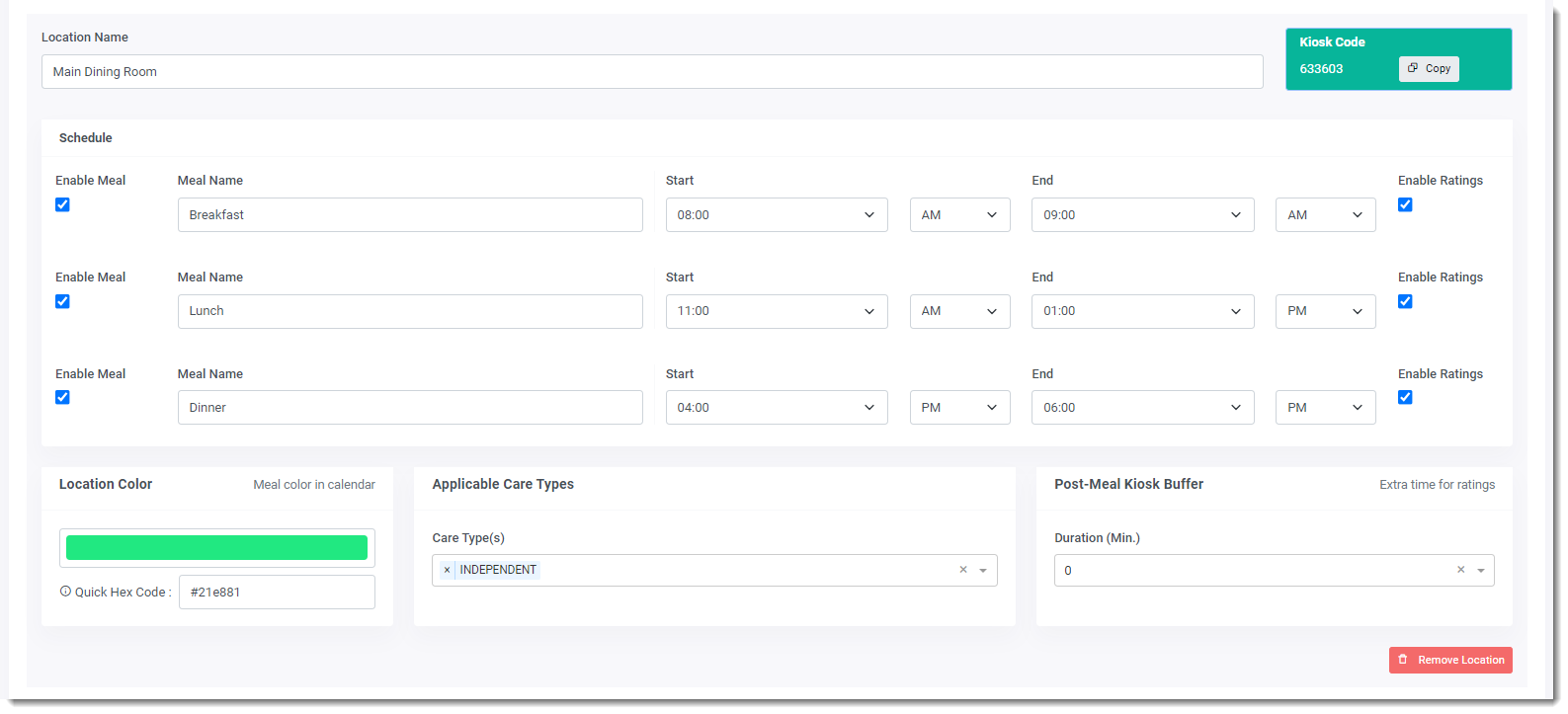Expand the Care Type(s) dropdown arrow
This screenshot has height=714, width=1568.
coord(983,571)
